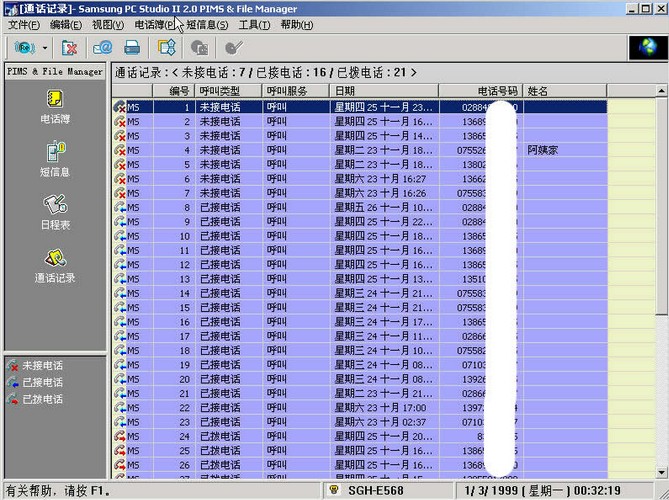The image size is (669, 500).
Task: Sort by 呼叫服务 column header
Action: (x=296, y=91)
